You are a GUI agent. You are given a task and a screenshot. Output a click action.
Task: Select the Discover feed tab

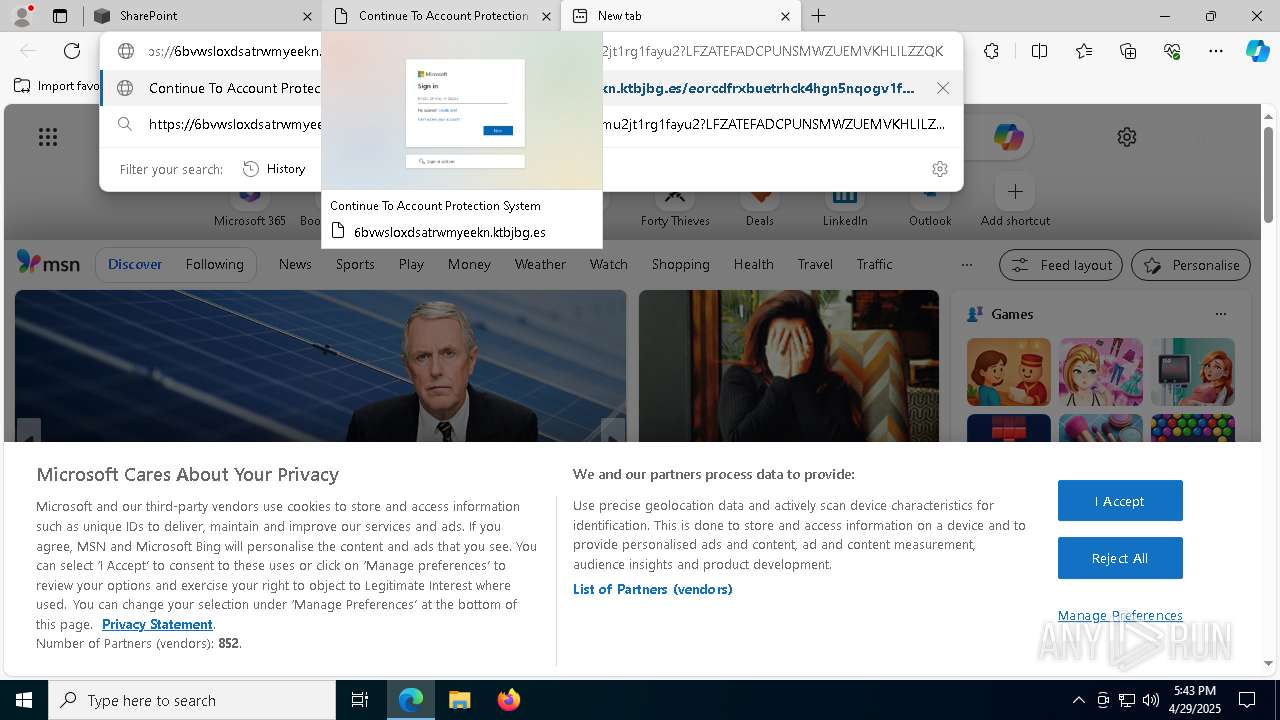click(135, 264)
